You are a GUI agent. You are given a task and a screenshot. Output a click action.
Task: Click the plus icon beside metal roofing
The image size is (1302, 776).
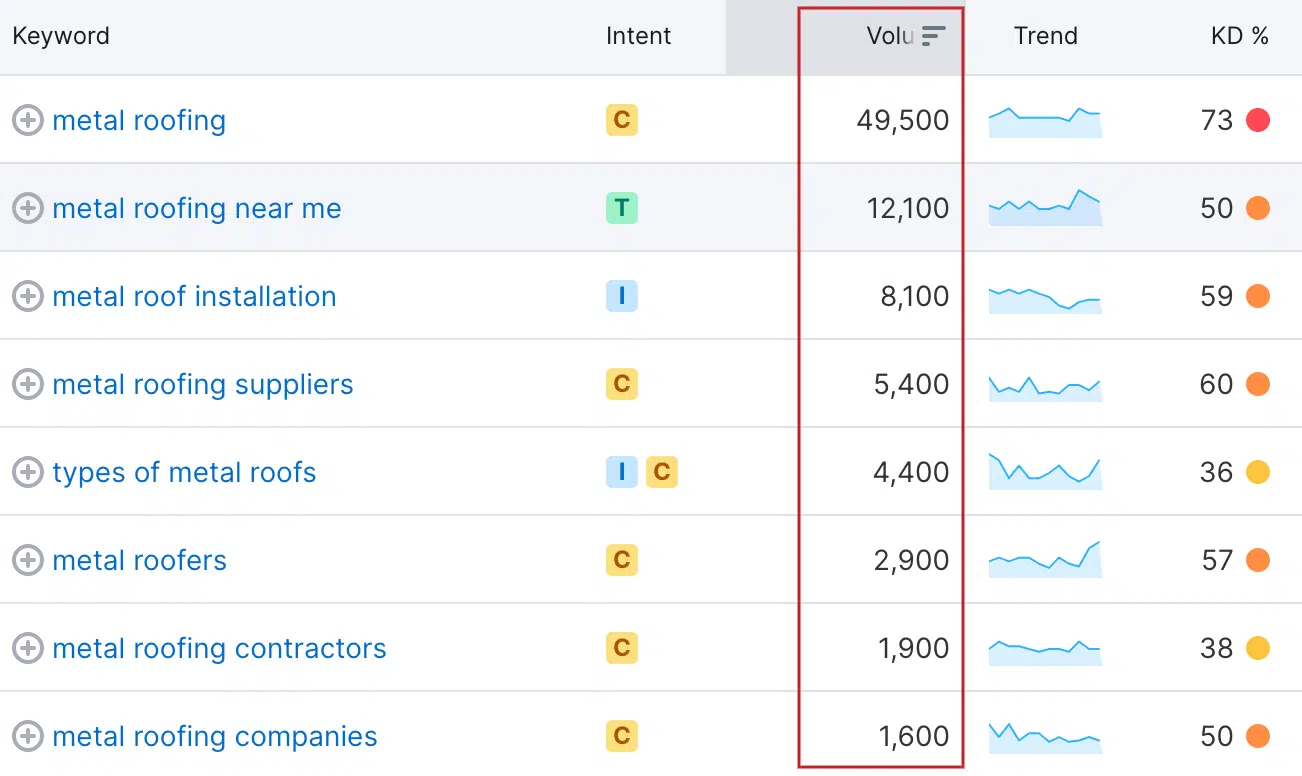point(27,121)
